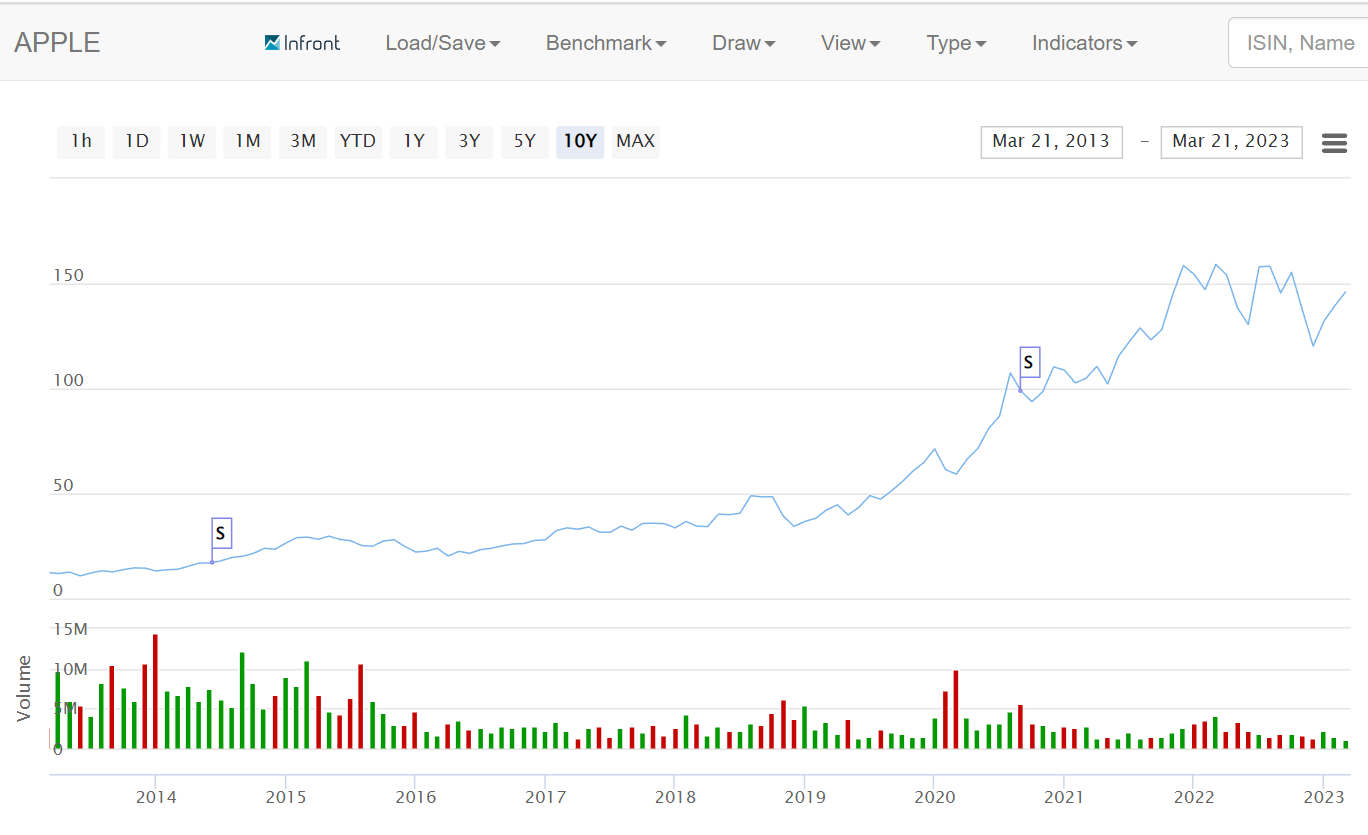Select the MAX time range

pos(636,141)
